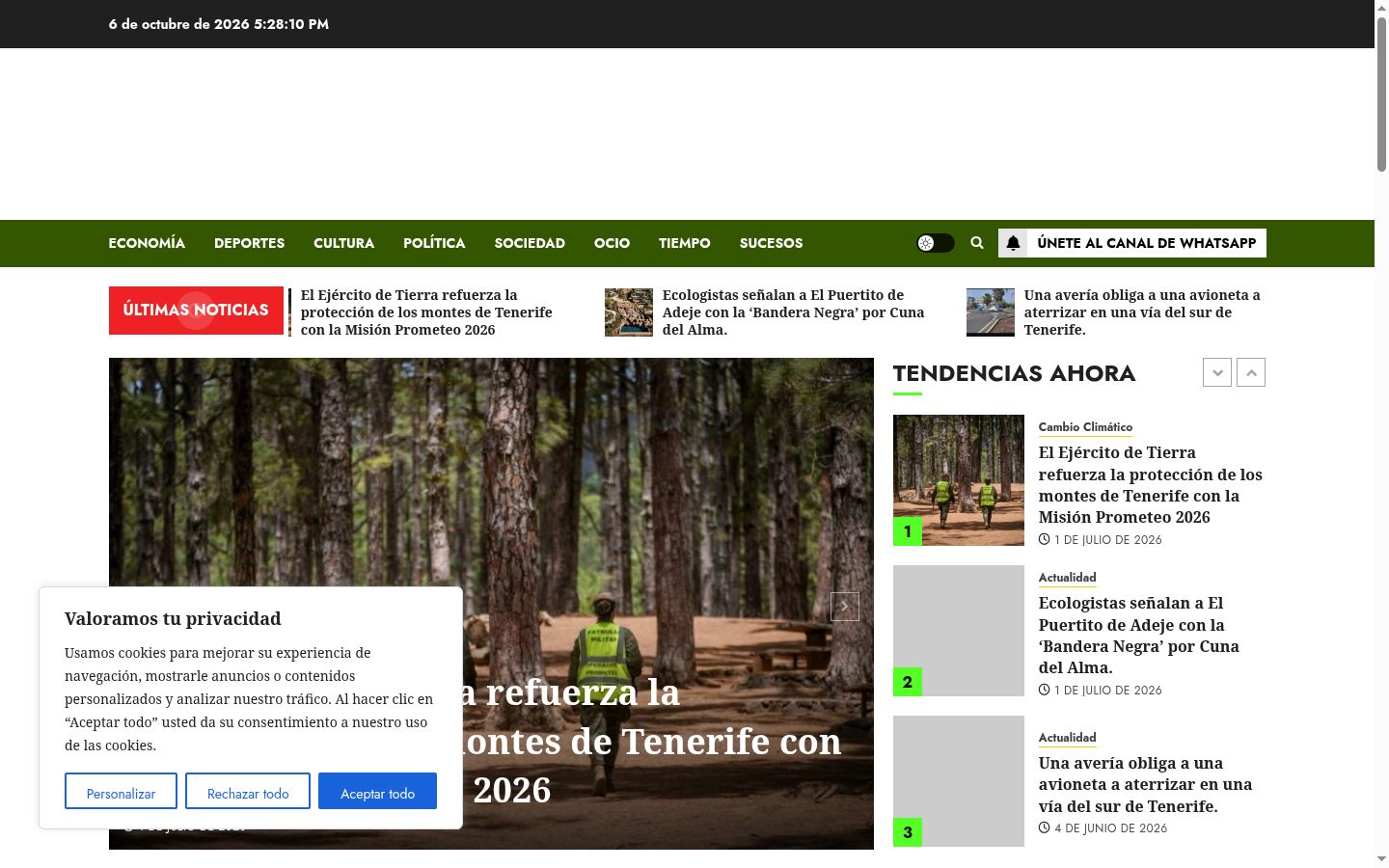The image size is (1389, 868).
Task: Select the Política menu item
Action: tap(434, 243)
